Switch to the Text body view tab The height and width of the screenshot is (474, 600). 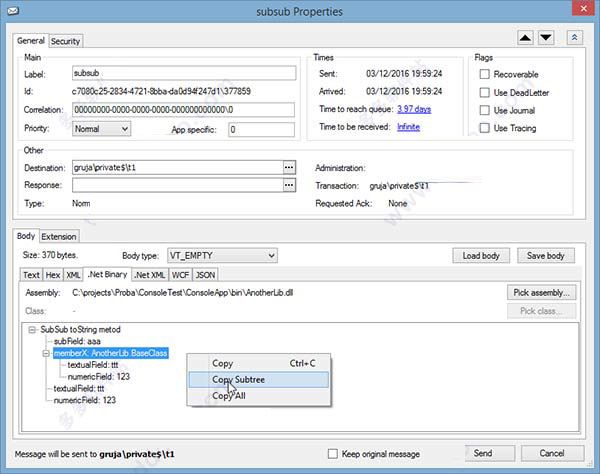[31, 275]
